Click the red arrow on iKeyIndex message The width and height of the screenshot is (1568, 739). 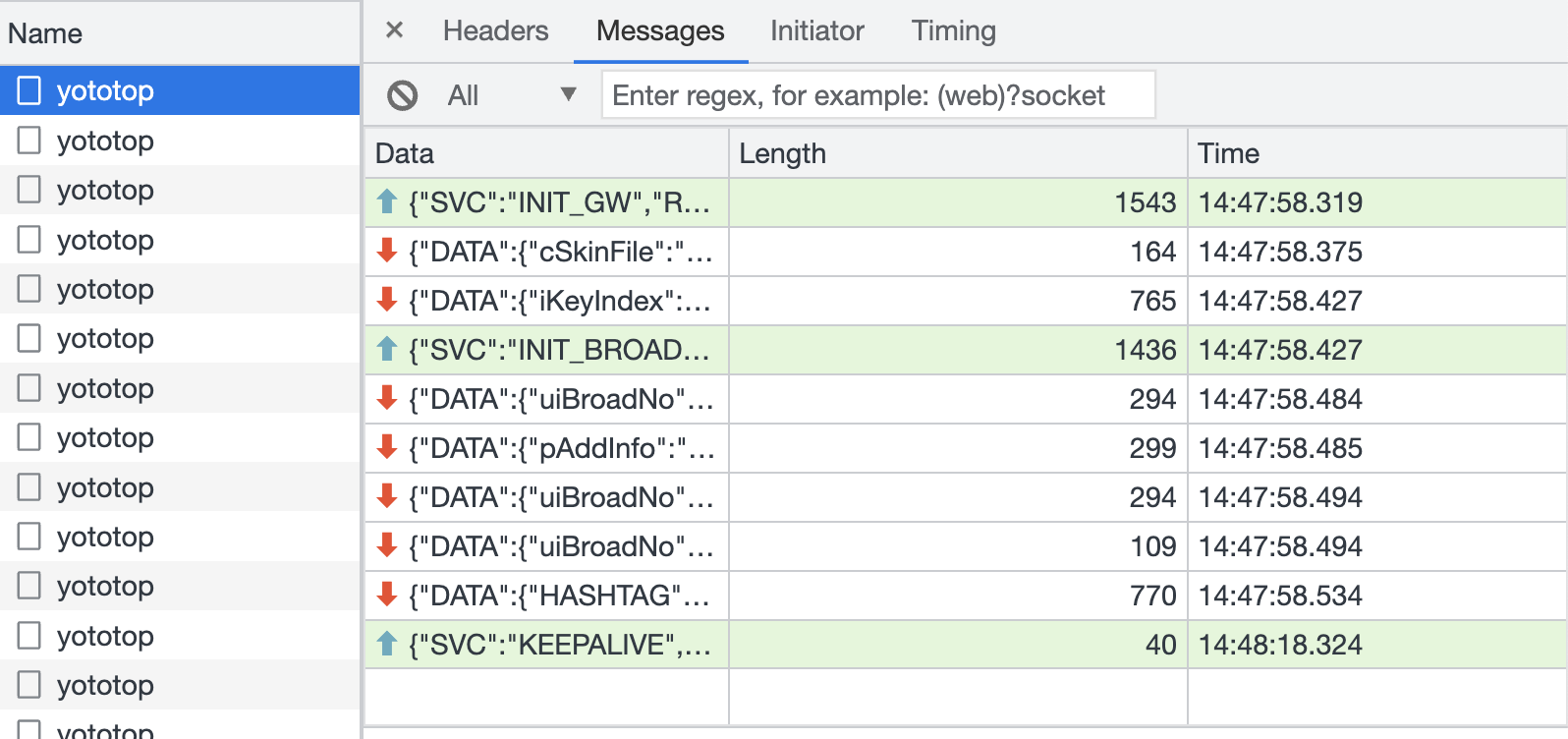387,301
